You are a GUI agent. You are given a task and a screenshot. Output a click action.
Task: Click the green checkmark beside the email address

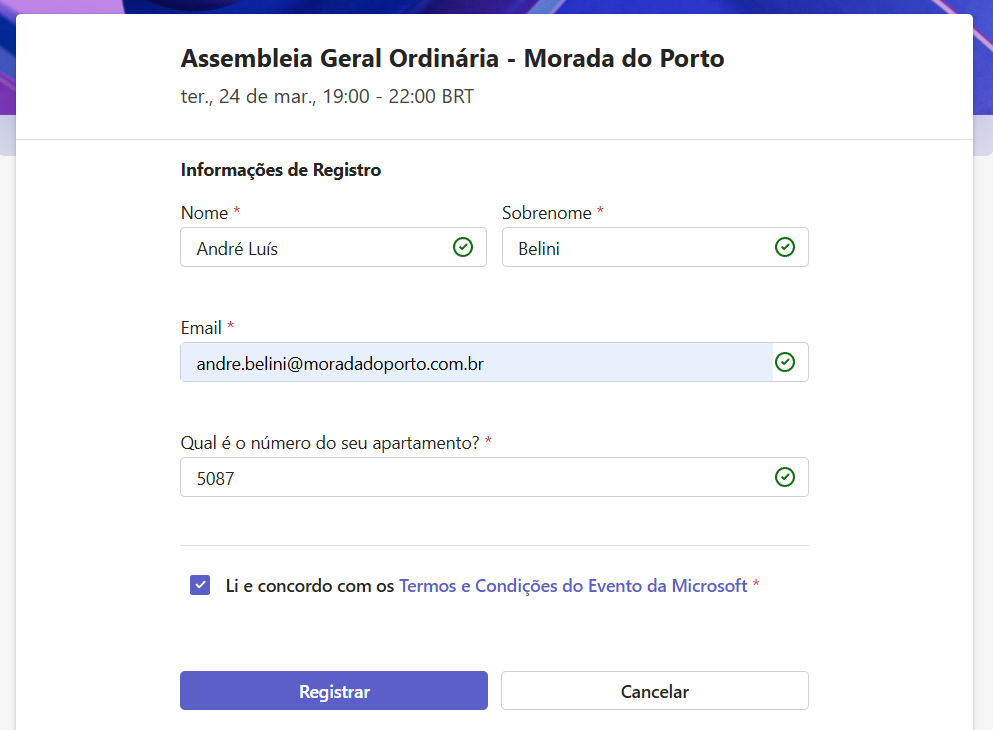tap(785, 362)
